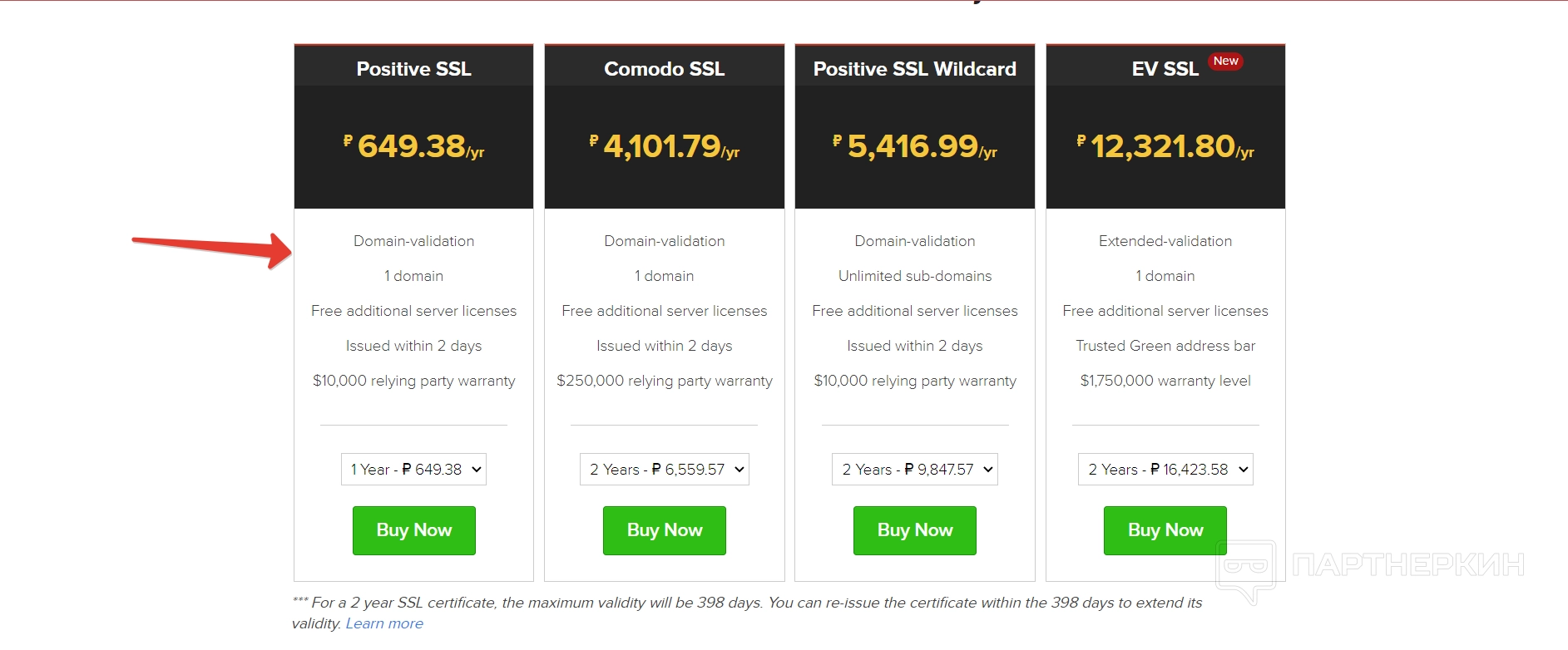Expand the '2 Years - ₱ 6,559.57' dropdown
Image resolution: width=1568 pixels, height=650 pixels.
664,470
